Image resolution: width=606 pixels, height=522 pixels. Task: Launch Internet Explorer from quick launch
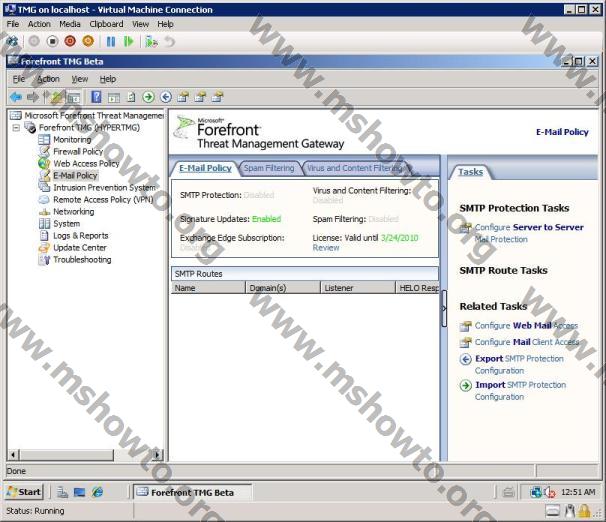tap(97, 492)
